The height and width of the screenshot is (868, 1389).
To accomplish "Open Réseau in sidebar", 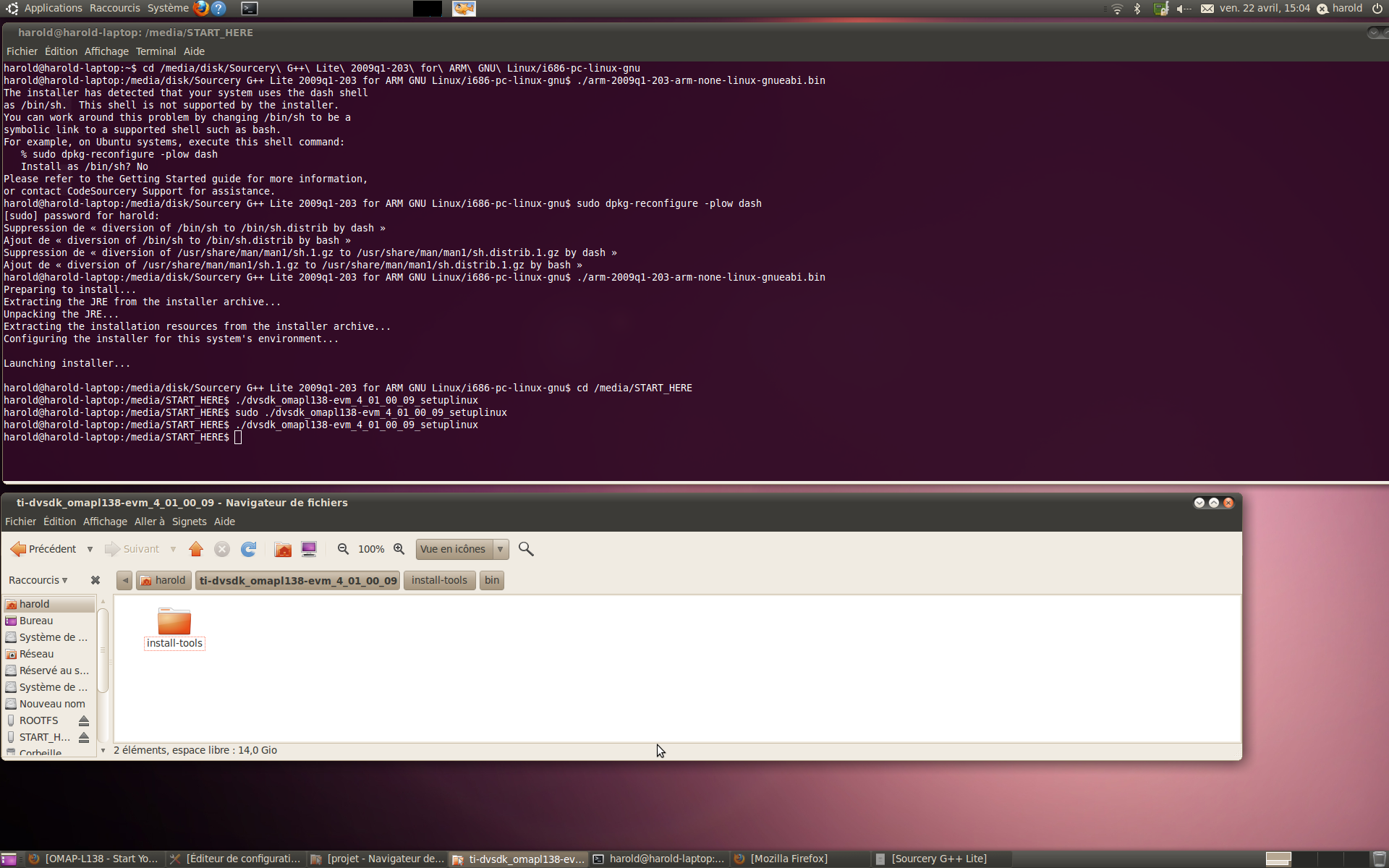I will coord(49,654).
